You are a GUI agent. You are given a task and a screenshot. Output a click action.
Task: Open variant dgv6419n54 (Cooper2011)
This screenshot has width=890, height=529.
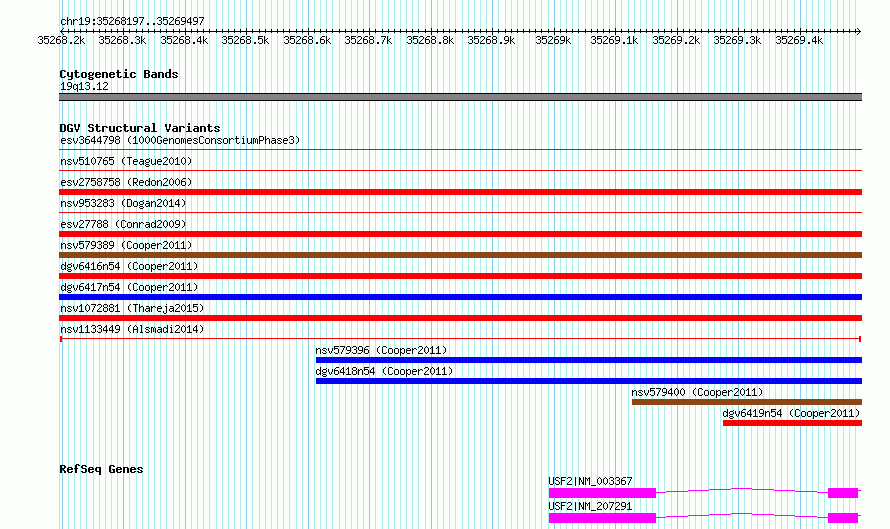[791, 413]
